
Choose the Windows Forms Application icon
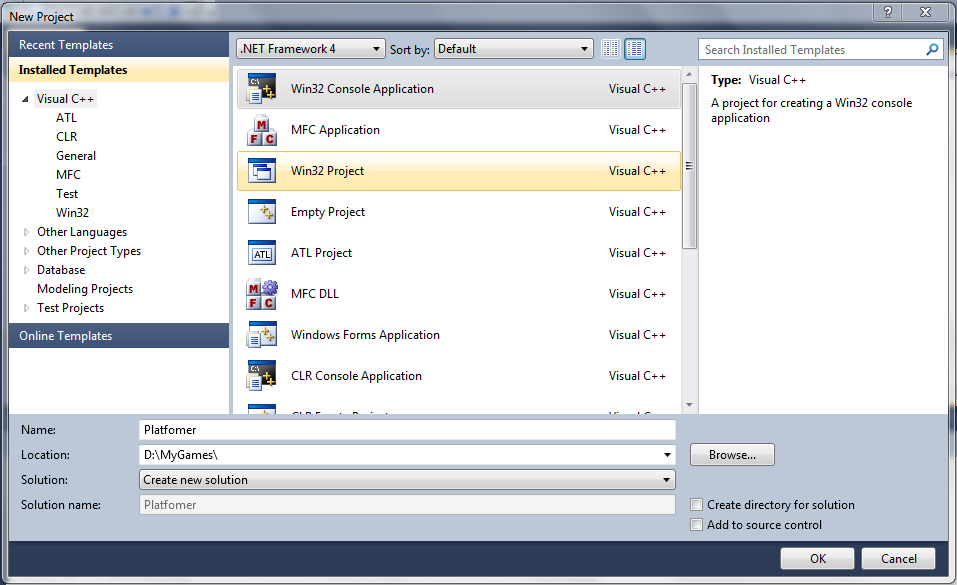[261, 335]
